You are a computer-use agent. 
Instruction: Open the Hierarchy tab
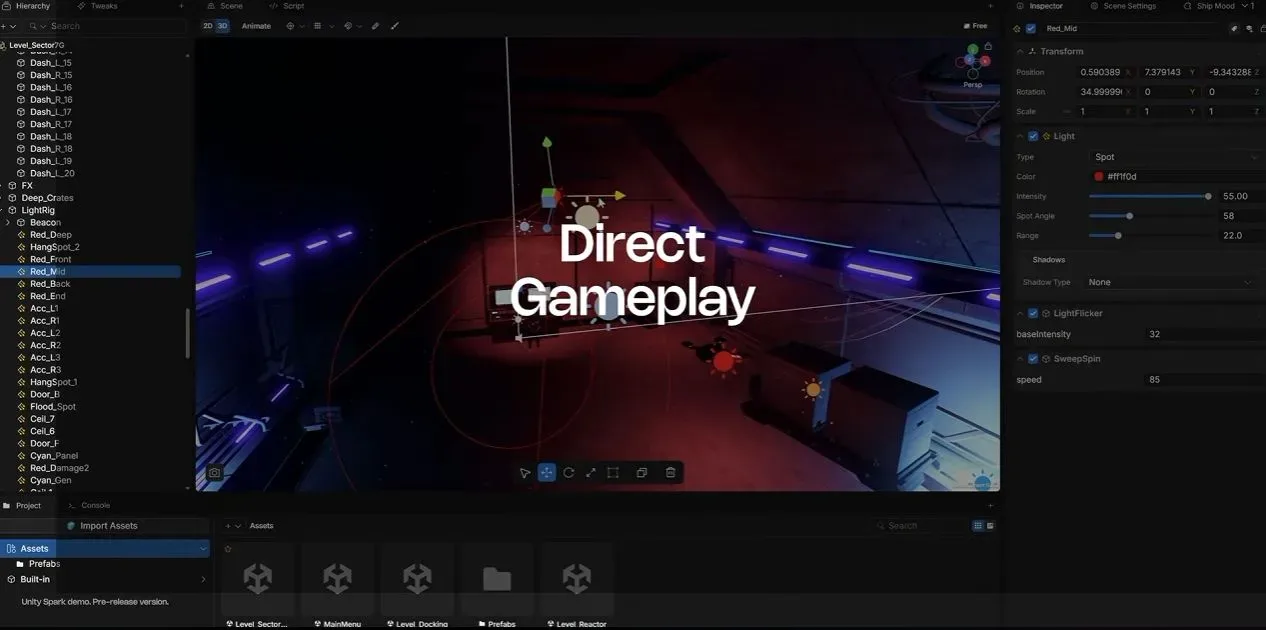27,6
